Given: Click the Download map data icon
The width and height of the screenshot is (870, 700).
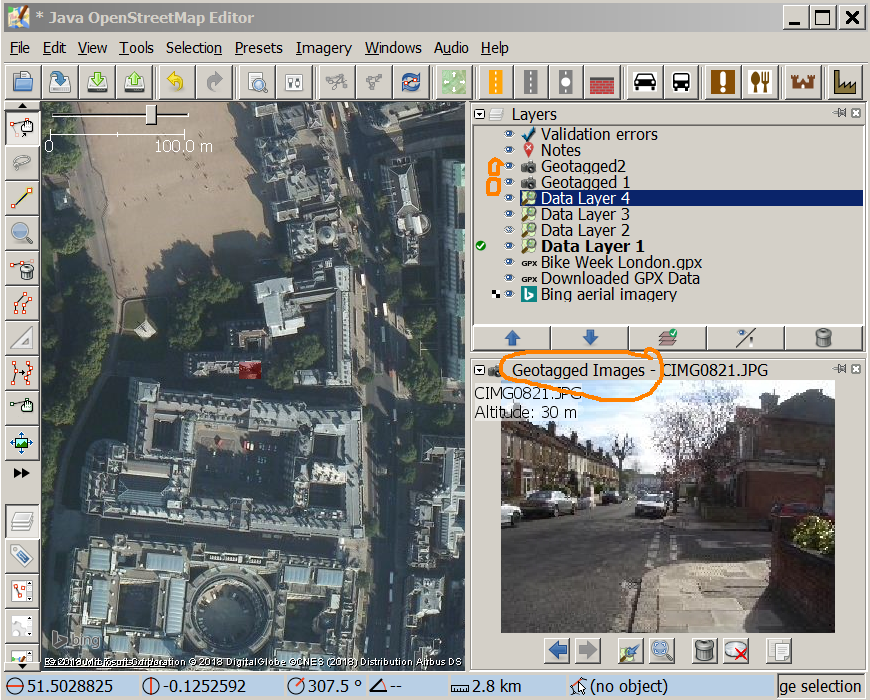Looking at the screenshot, I should click(x=96, y=81).
